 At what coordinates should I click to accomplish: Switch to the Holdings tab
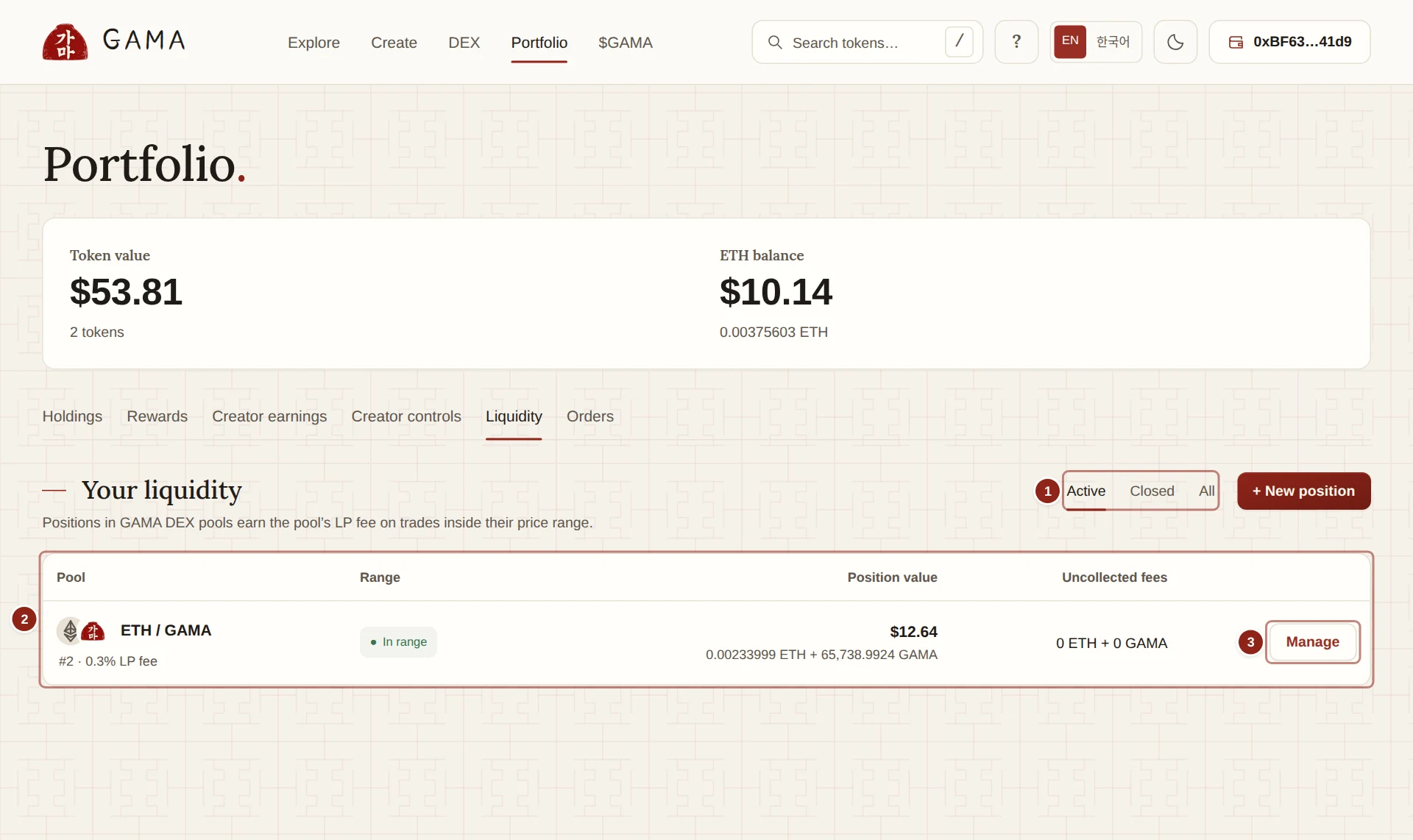72,416
